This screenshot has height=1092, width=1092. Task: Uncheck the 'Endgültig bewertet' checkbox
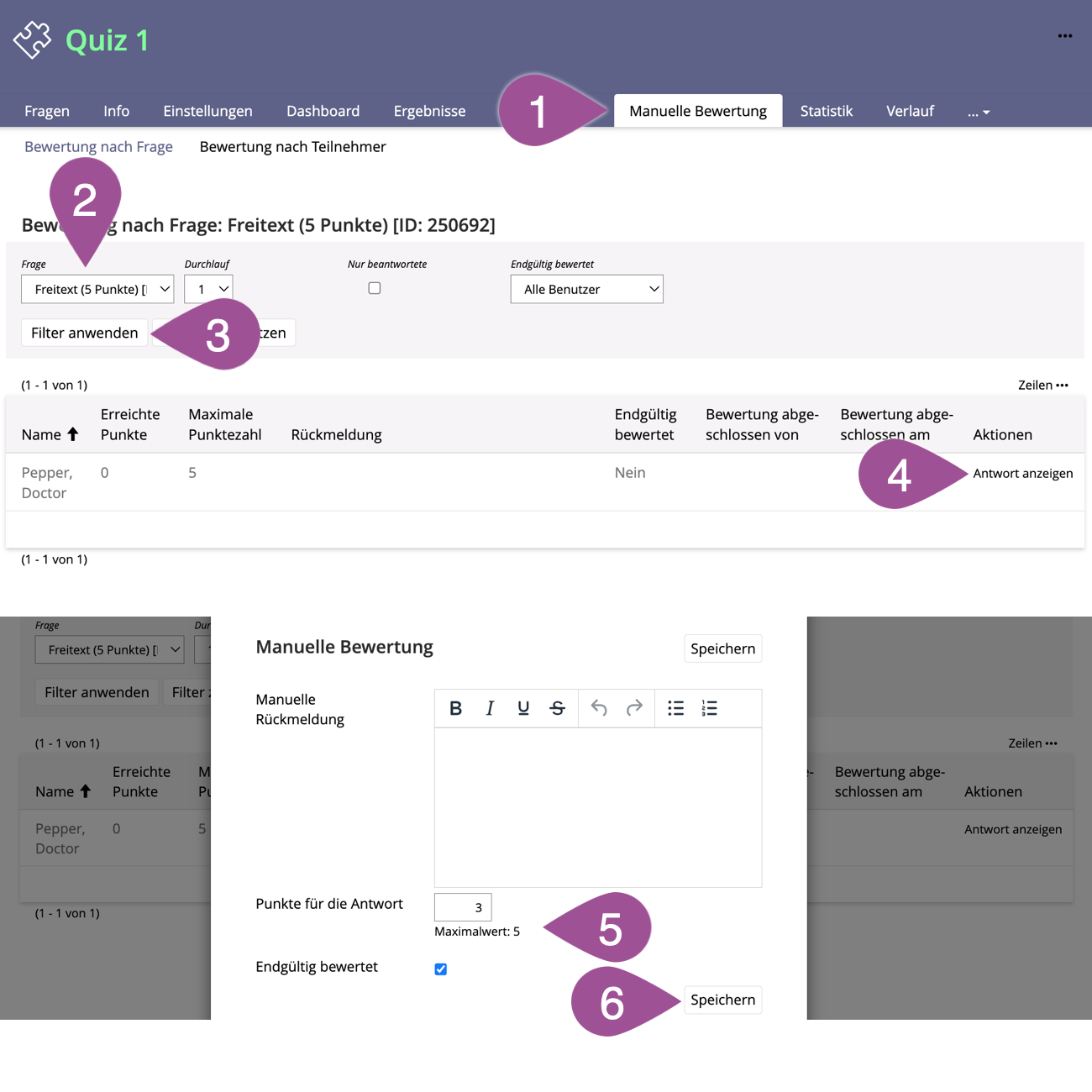(x=441, y=969)
